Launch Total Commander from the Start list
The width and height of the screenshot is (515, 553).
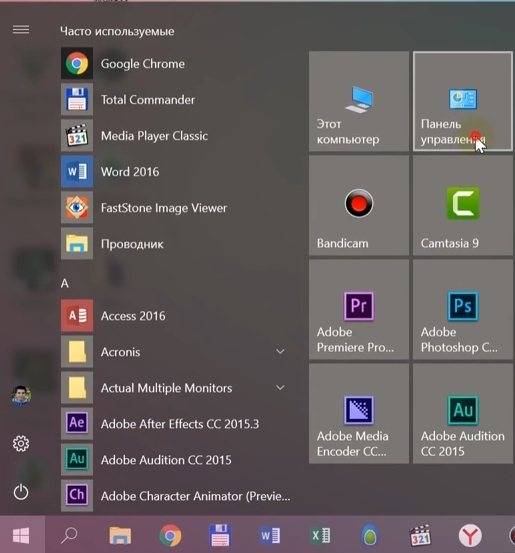tap(176, 100)
